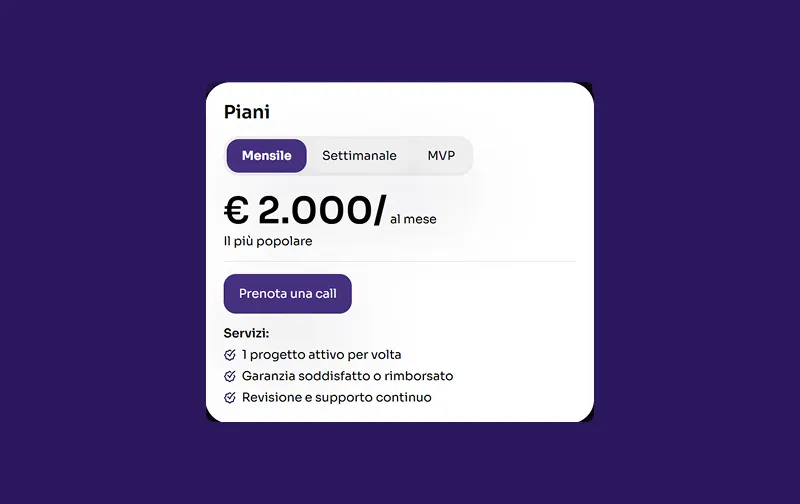800x504 pixels.
Task: Click the divider line below the price
Action: coord(400,261)
